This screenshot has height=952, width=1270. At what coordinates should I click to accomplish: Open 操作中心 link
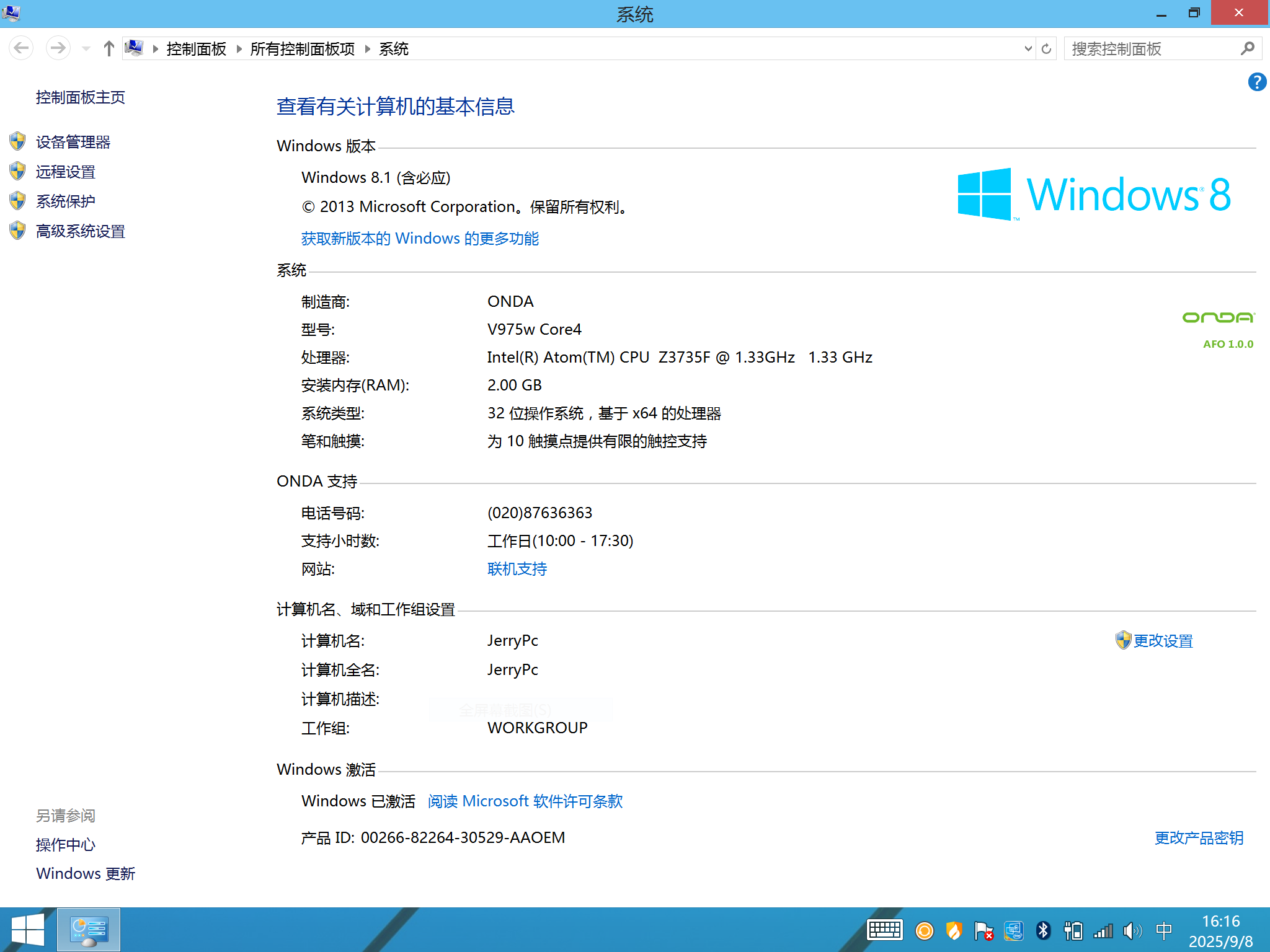[66, 845]
